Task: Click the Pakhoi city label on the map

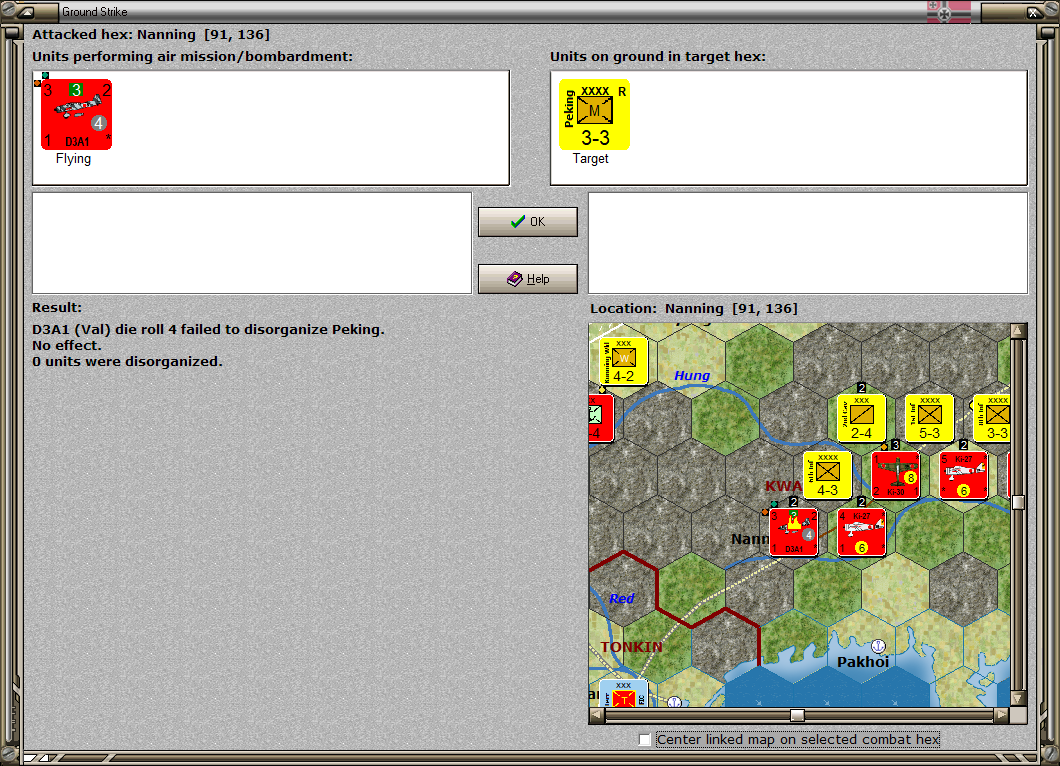Action: (863, 662)
